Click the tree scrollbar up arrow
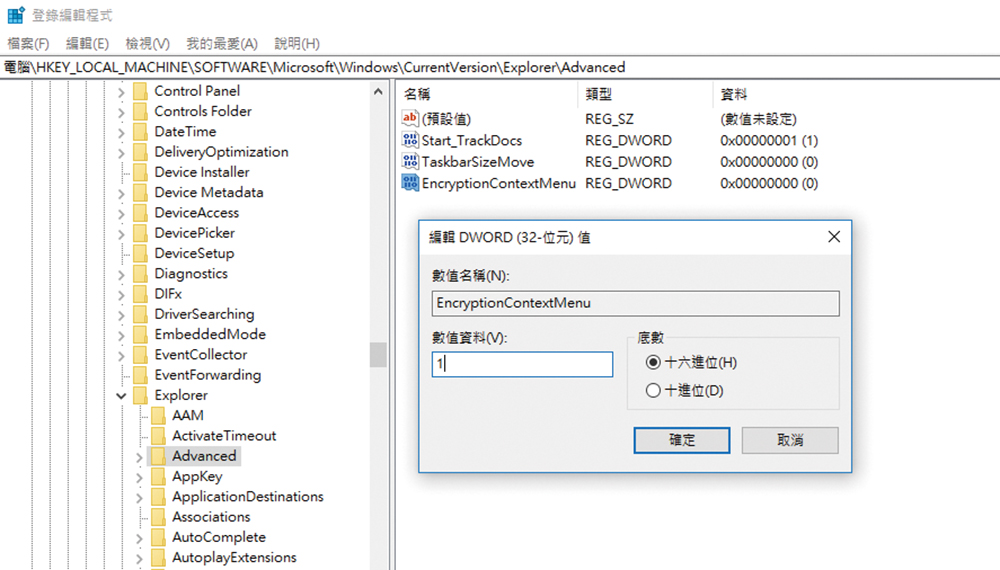 (x=378, y=92)
